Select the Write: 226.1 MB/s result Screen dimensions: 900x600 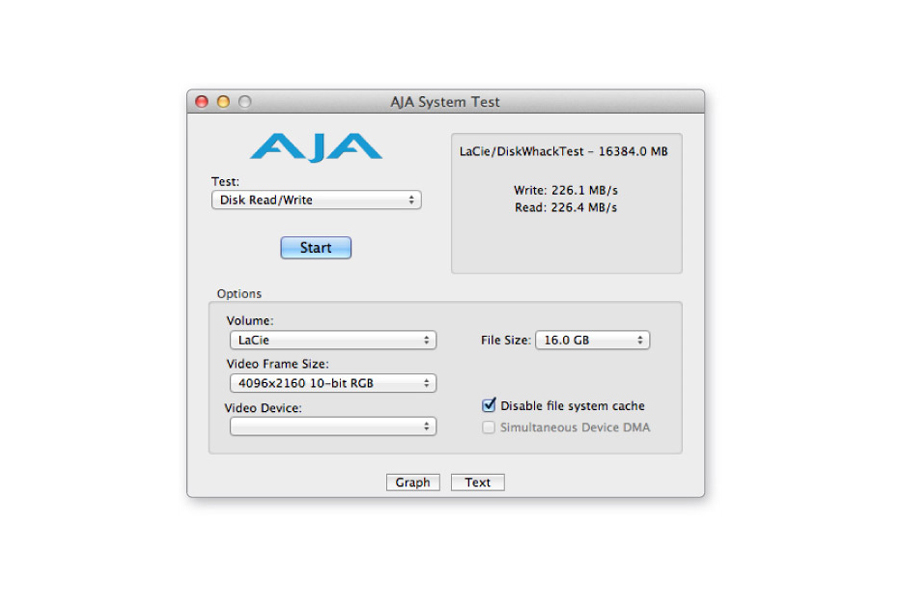point(565,190)
